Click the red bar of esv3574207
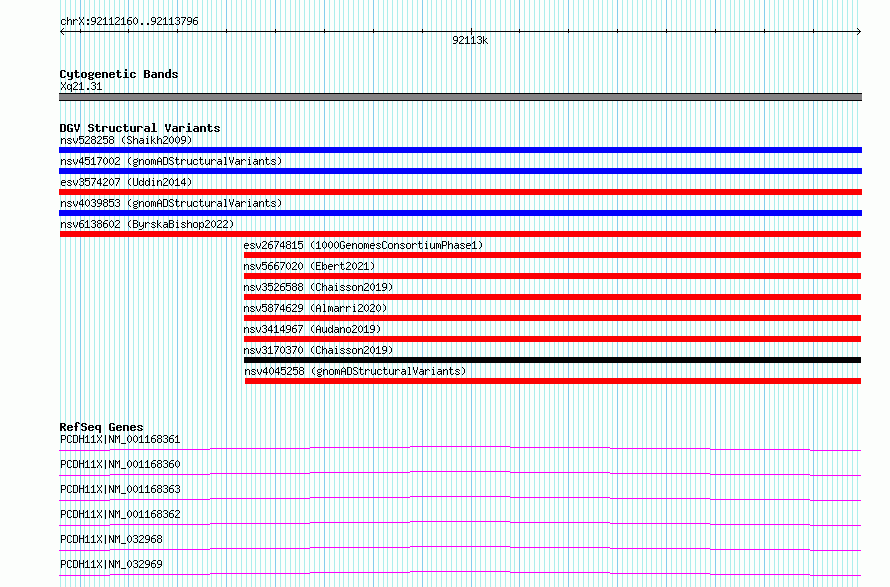The height and width of the screenshot is (587, 890). (460, 192)
